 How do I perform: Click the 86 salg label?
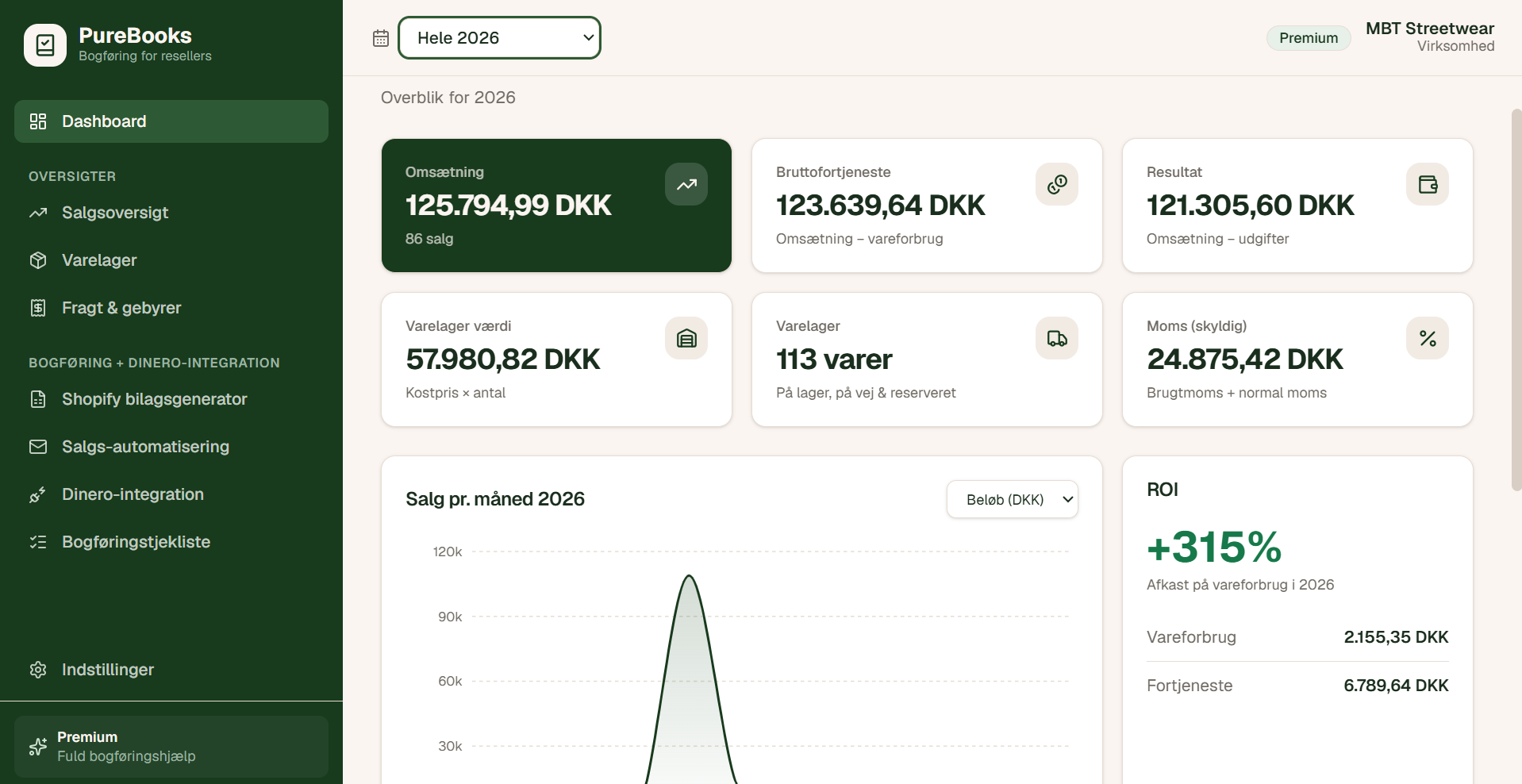(429, 239)
